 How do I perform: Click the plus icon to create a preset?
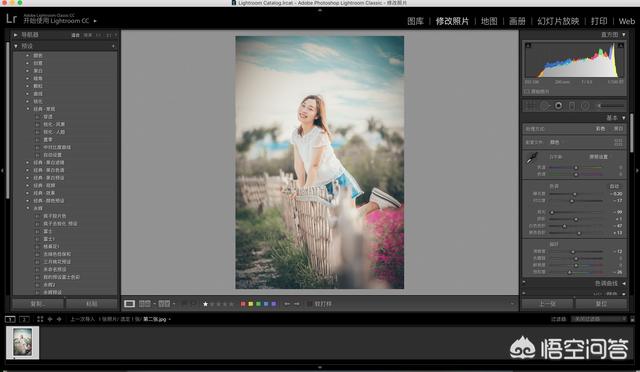(x=113, y=46)
